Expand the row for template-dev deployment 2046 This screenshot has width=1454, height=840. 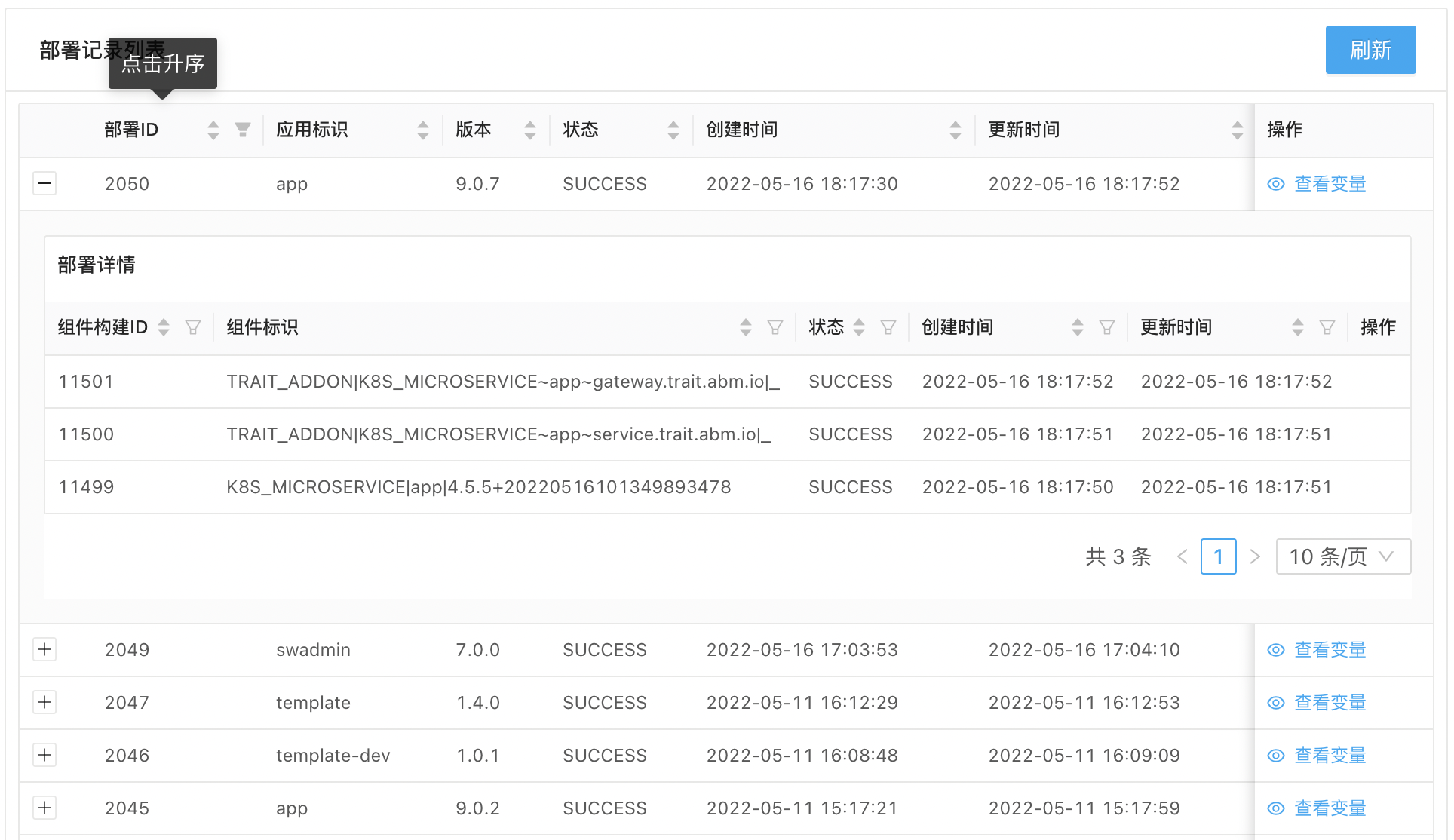44,755
